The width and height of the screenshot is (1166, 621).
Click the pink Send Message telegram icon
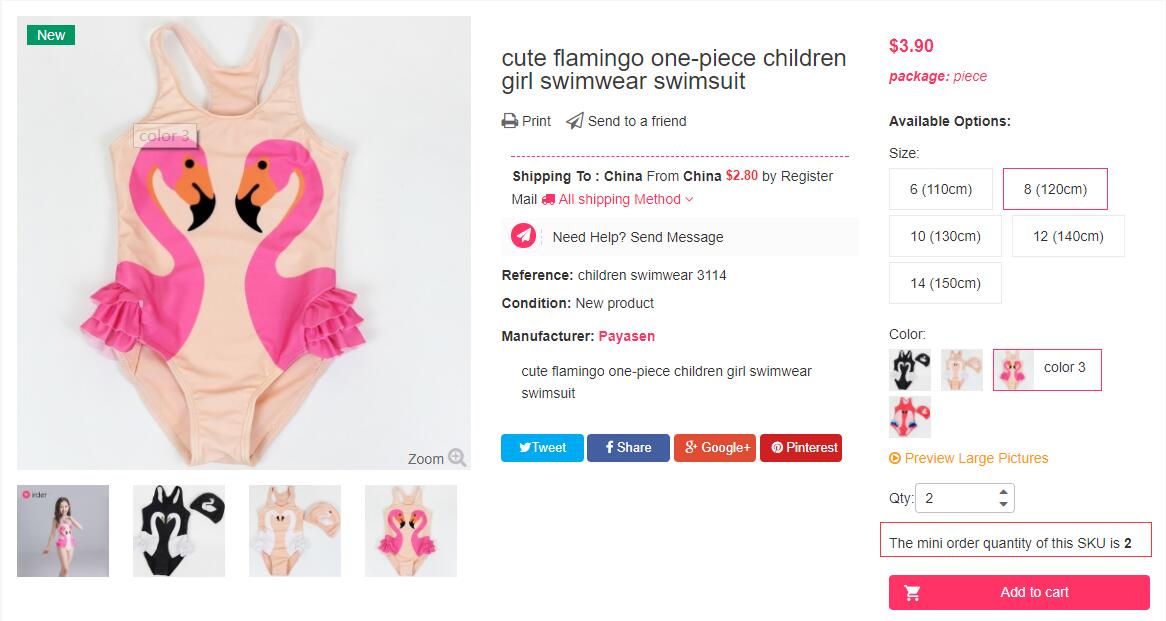523,236
